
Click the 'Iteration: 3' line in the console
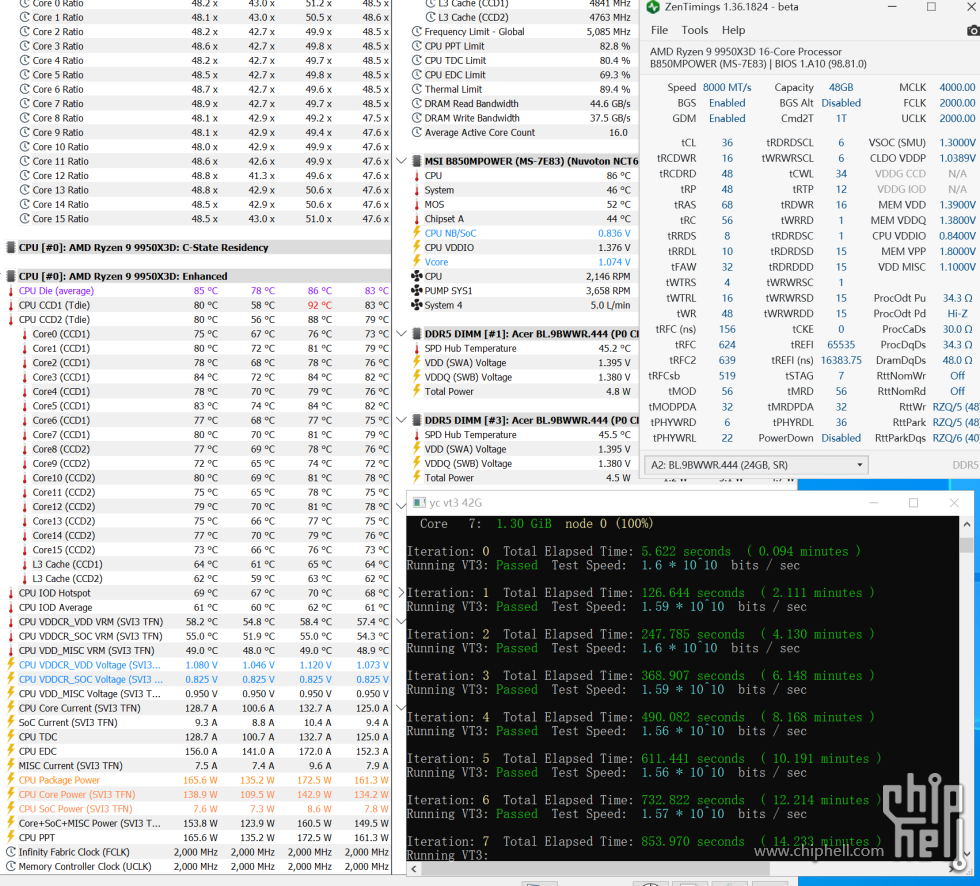click(x=641, y=675)
